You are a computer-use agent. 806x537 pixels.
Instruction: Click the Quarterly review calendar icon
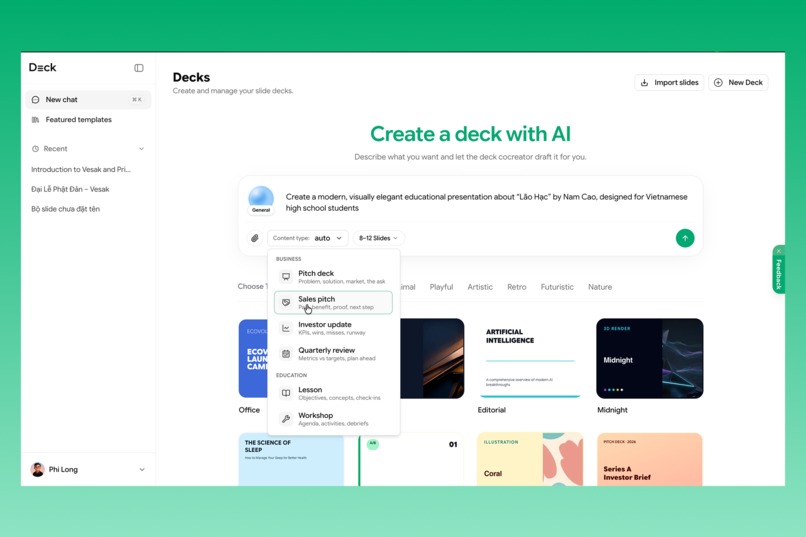[x=286, y=354]
